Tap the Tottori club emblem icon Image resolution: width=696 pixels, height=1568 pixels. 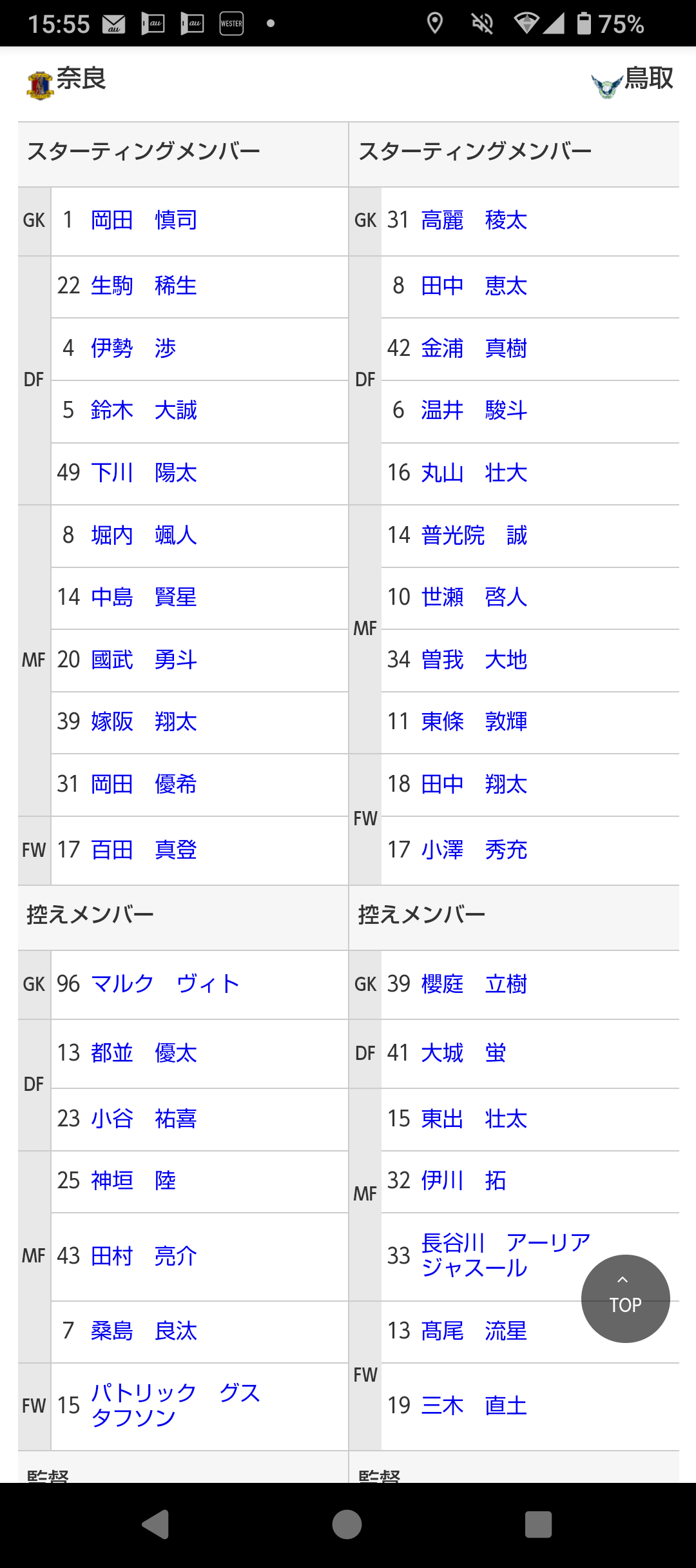click(606, 85)
